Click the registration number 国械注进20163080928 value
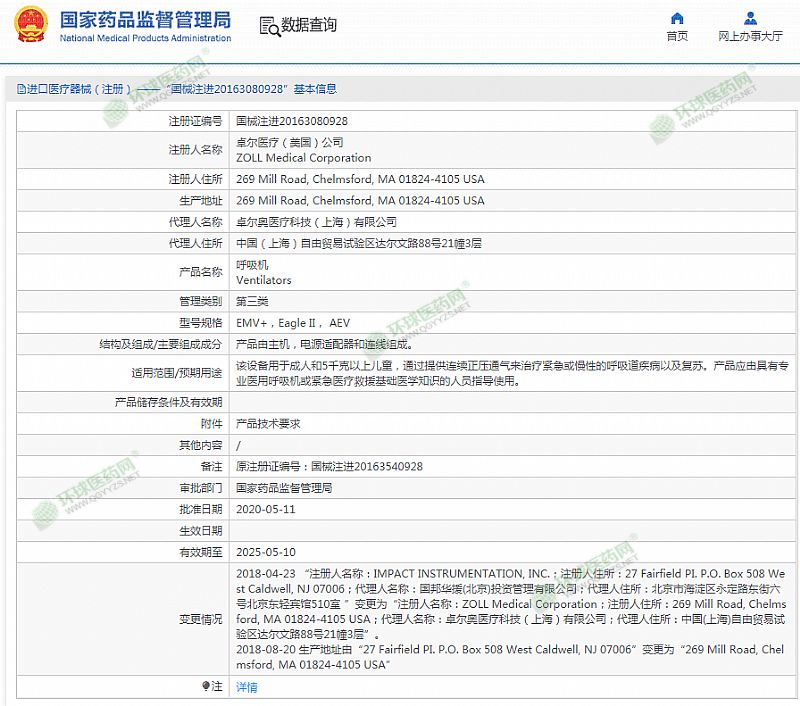 coord(291,120)
